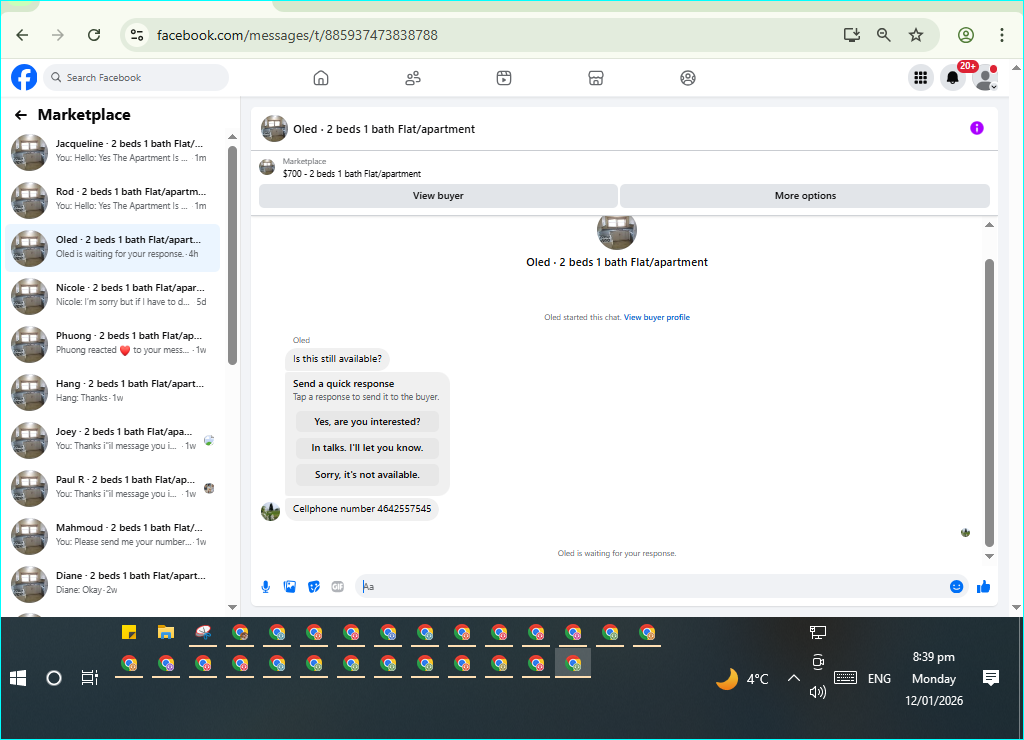This screenshot has width=1024, height=740.
Task: Click the browser address bar URL
Action: [297, 35]
